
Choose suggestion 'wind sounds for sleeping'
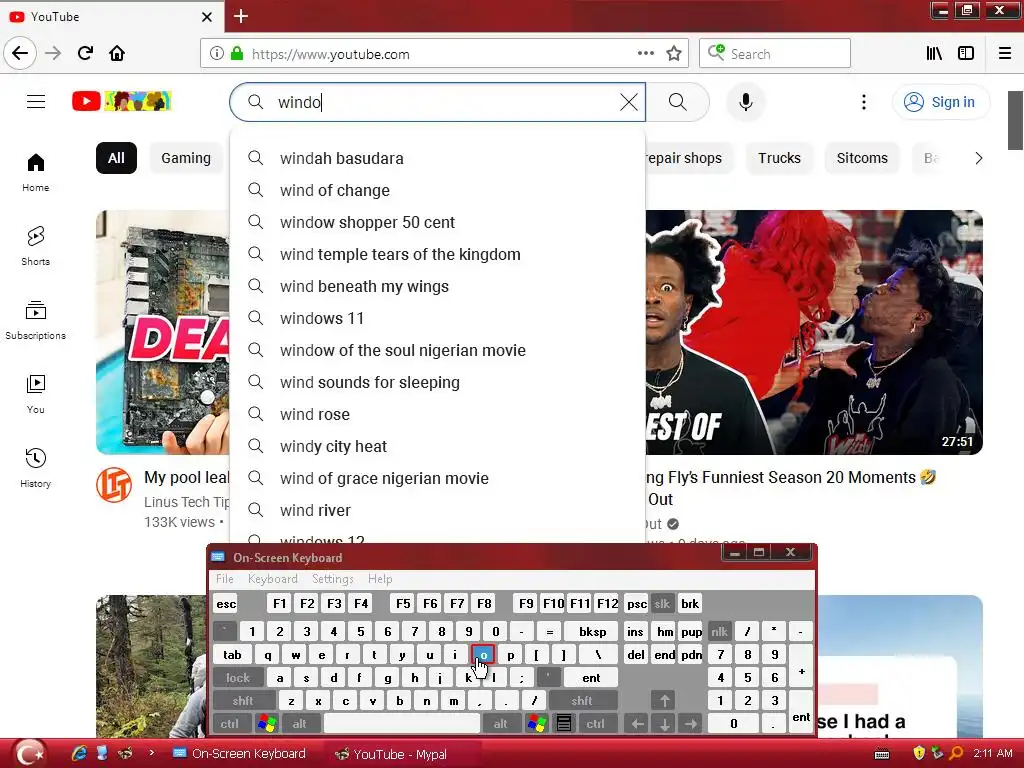(438, 382)
